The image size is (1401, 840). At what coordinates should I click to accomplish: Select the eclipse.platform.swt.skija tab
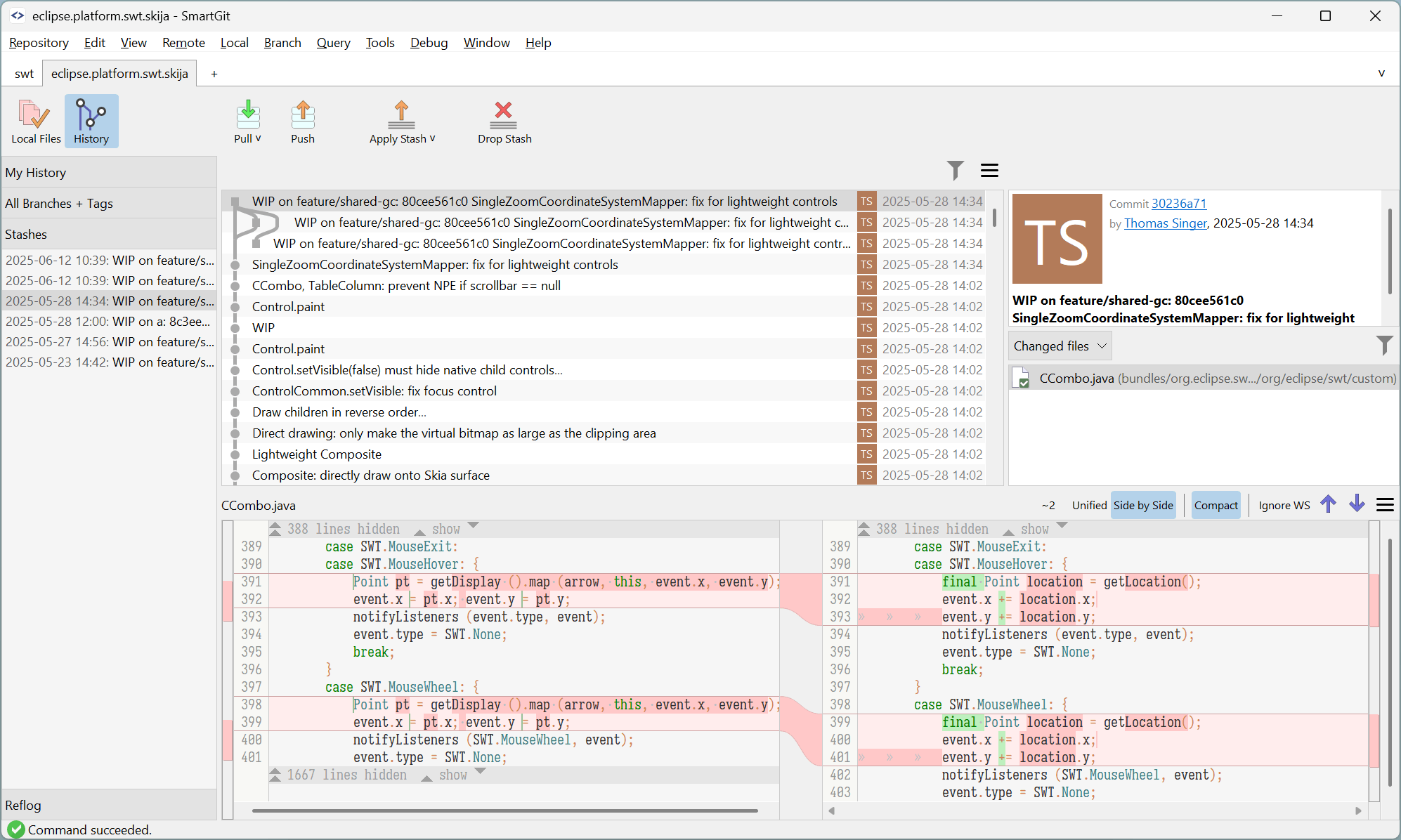[x=119, y=73]
